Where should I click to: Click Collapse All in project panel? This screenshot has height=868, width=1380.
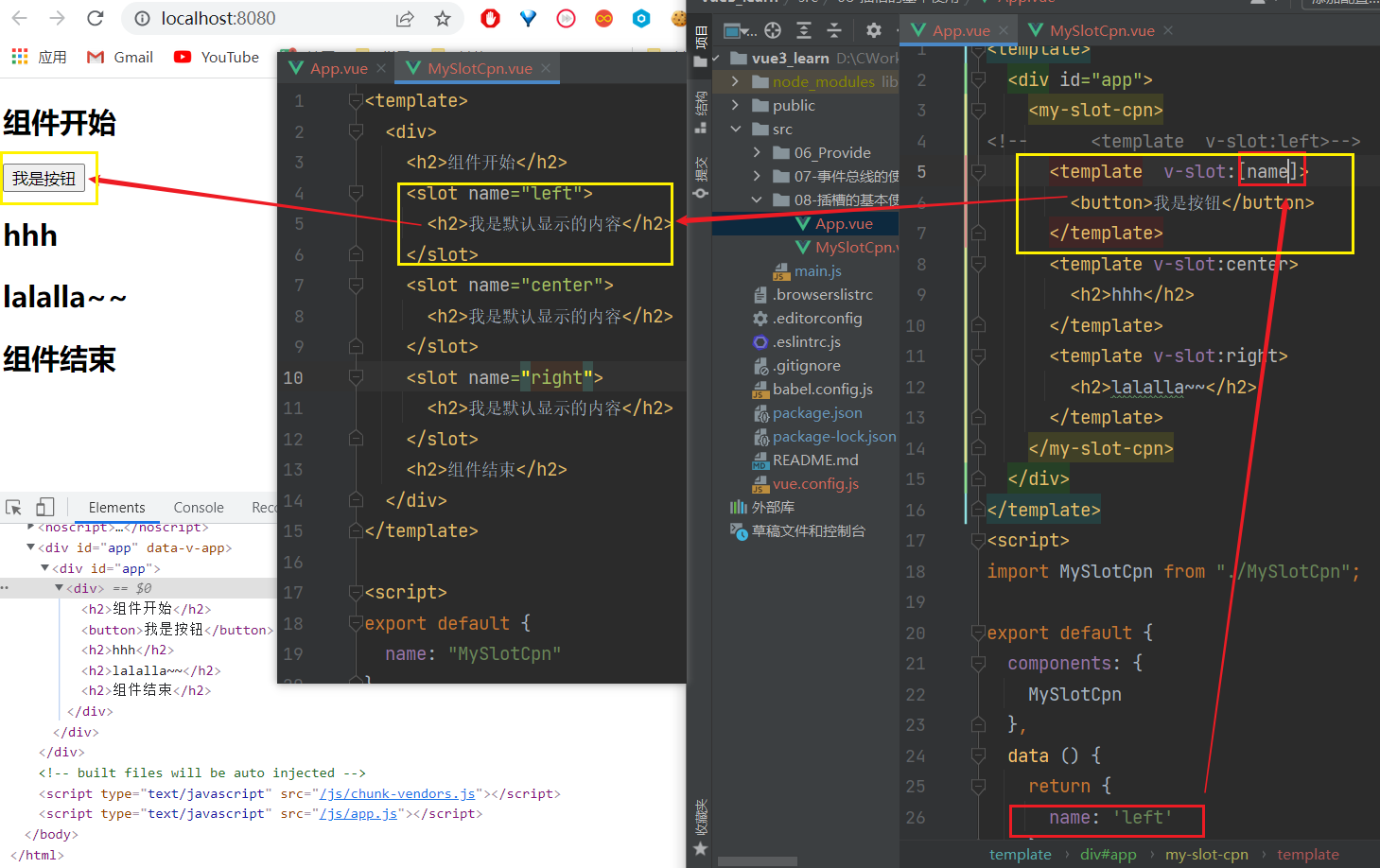tap(834, 30)
